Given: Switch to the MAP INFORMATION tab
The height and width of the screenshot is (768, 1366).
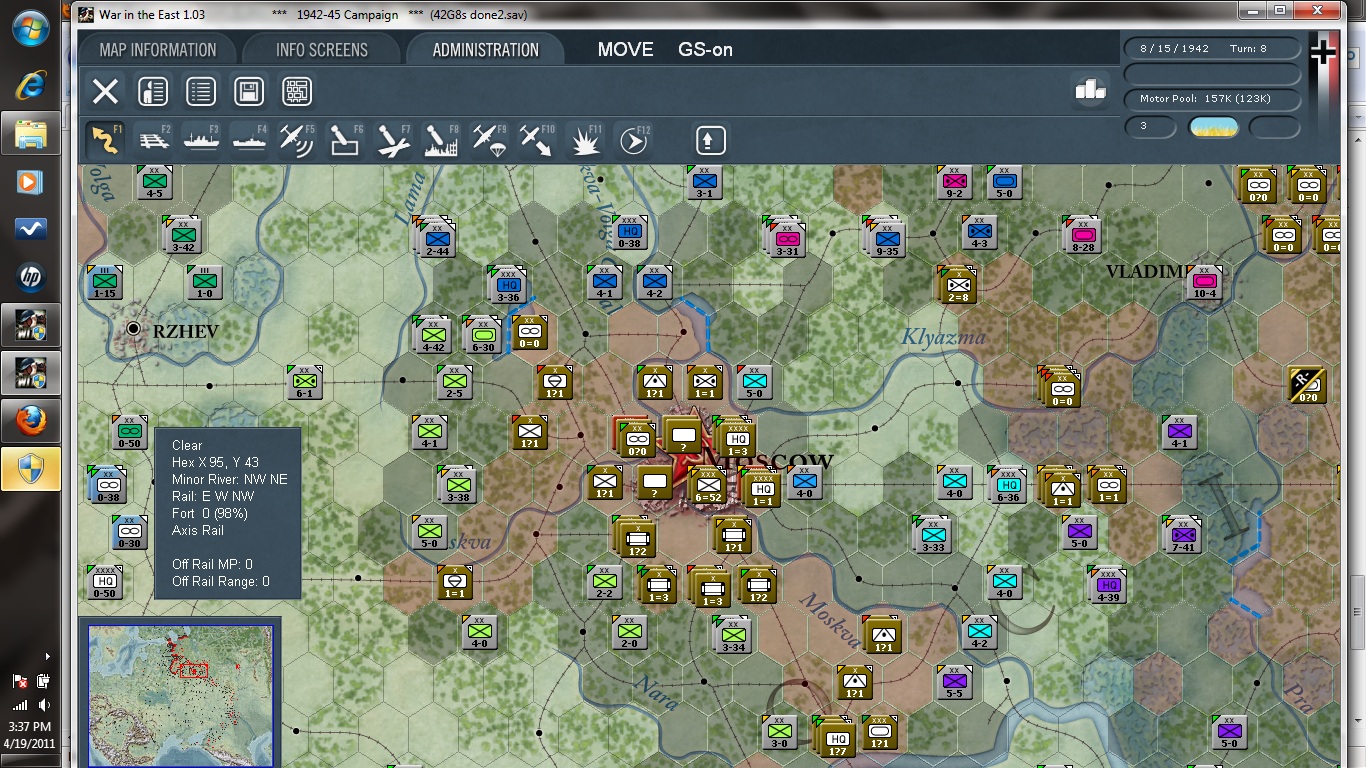Looking at the screenshot, I should [x=158, y=50].
